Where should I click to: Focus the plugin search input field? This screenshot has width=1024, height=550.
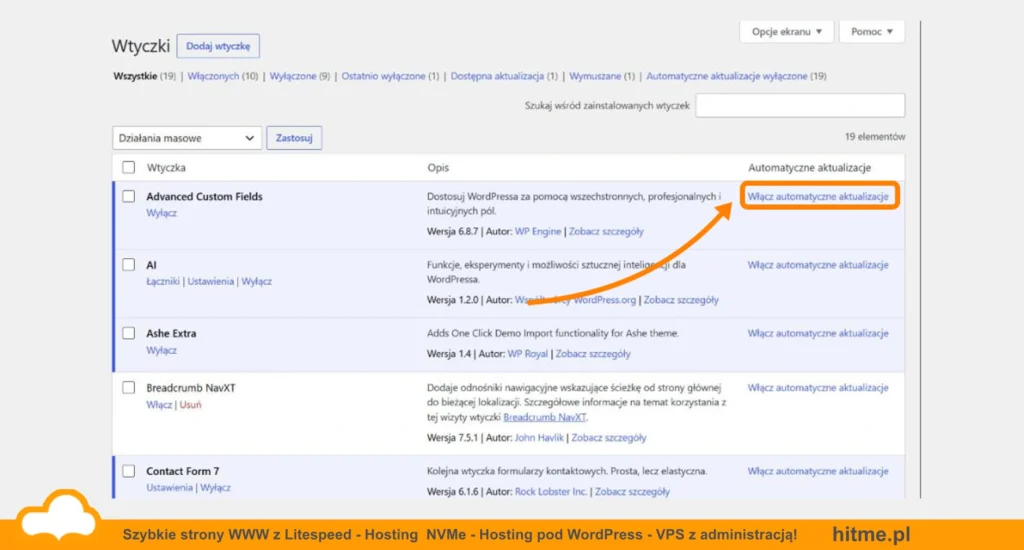(800, 105)
